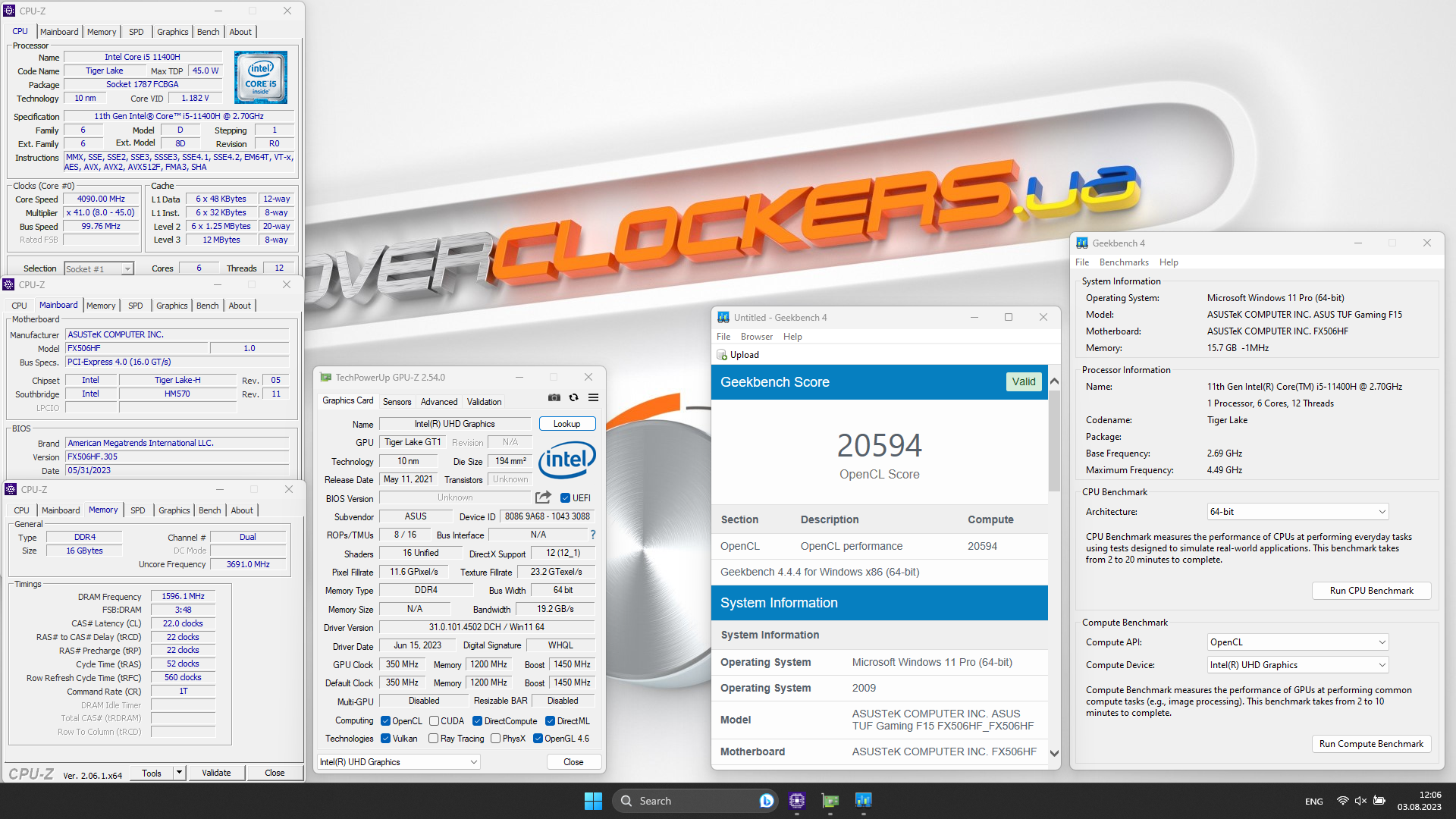The width and height of the screenshot is (1456, 819).
Task: Toggle OpenGL 4.6 checkbox
Action: point(538,739)
